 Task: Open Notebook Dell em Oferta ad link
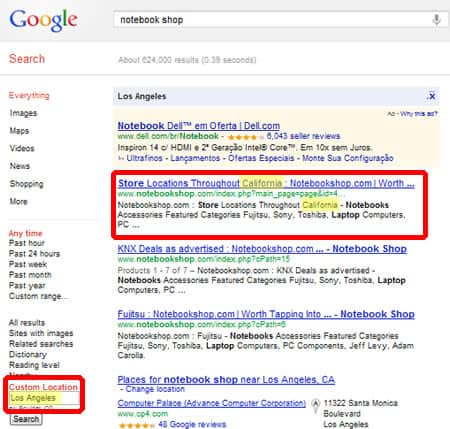[x=199, y=126]
